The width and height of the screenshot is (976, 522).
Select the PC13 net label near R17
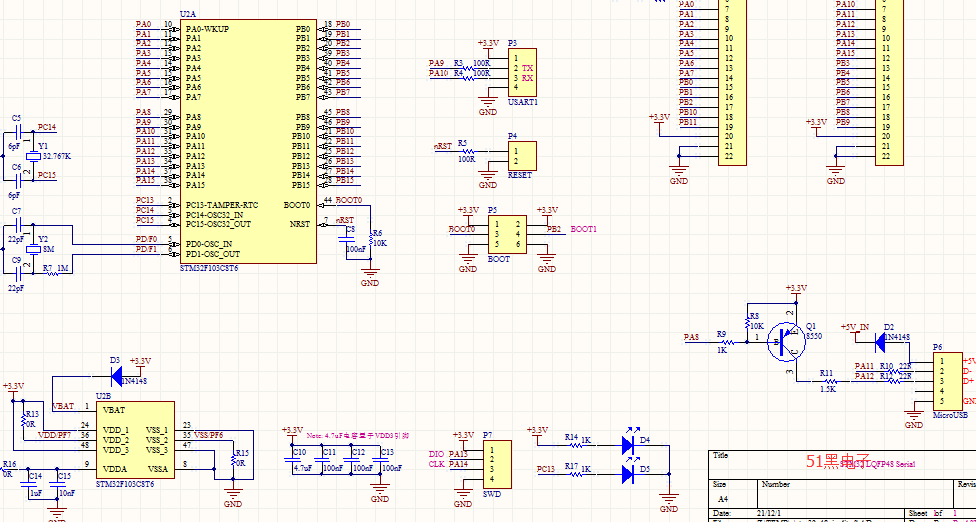click(x=547, y=468)
